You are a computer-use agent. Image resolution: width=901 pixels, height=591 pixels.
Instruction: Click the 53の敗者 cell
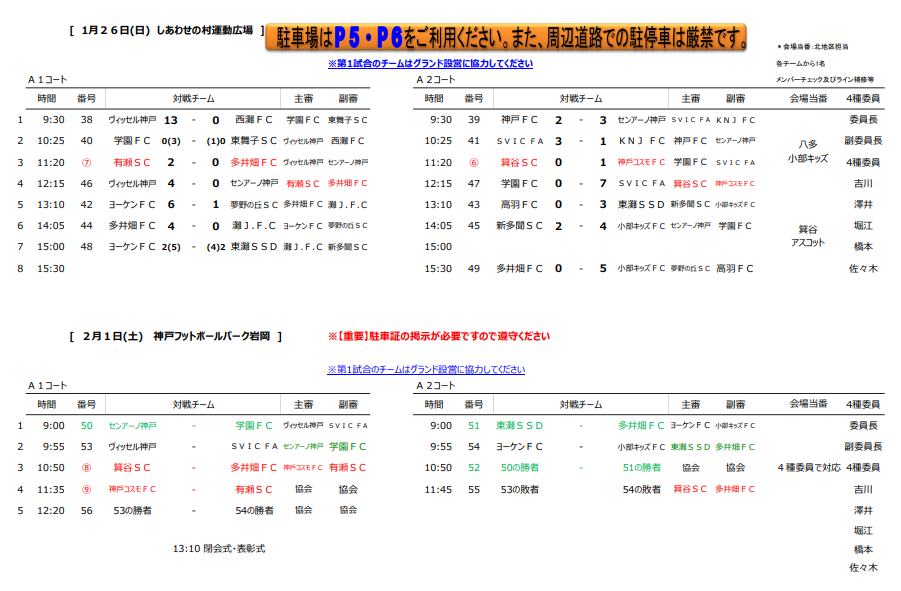click(519, 489)
